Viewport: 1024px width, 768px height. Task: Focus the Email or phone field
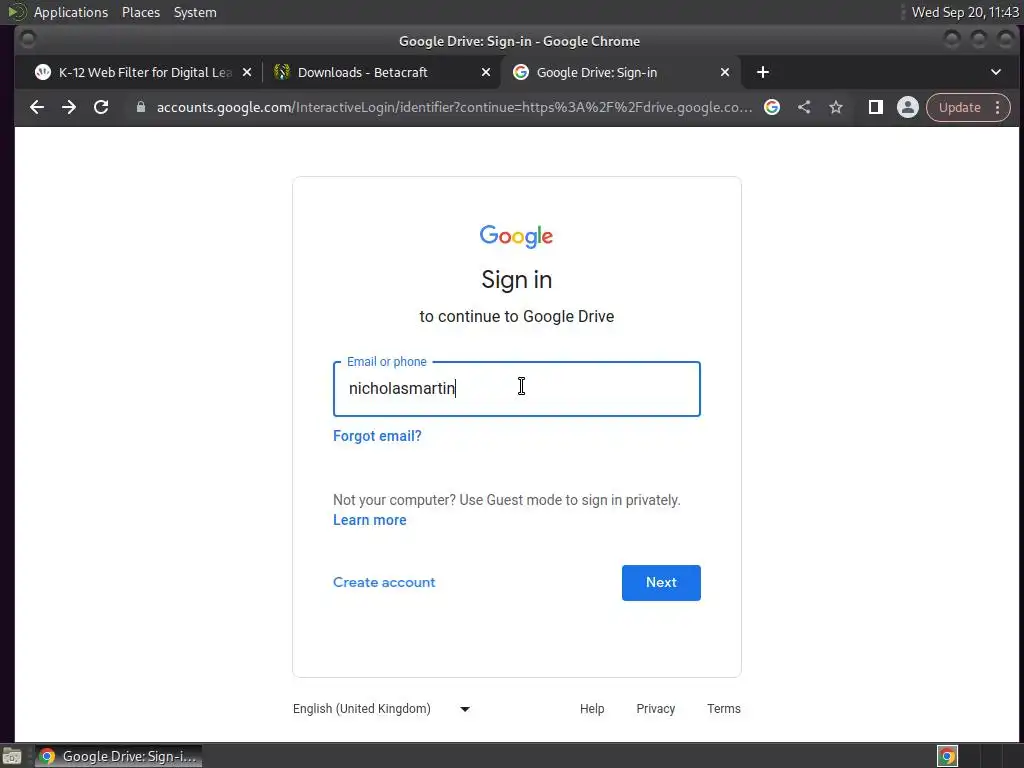point(517,389)
